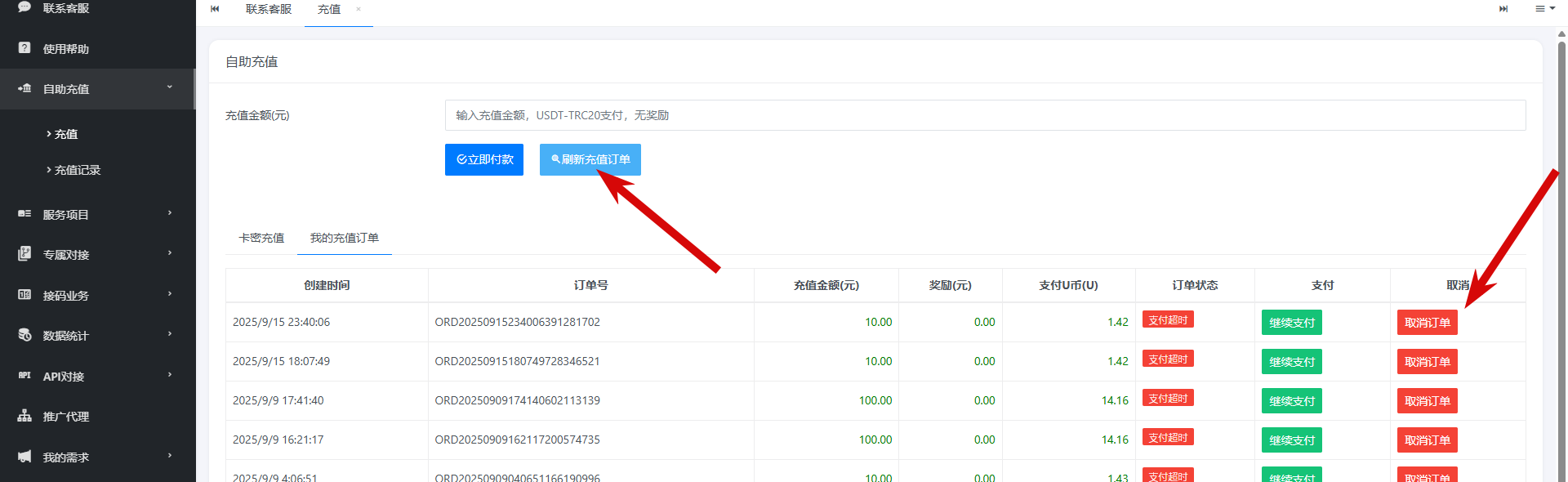Viewport: 1568px width, 482px height.
Task: Expand the 接码业务 menu chevron
Action: (170, 294)
